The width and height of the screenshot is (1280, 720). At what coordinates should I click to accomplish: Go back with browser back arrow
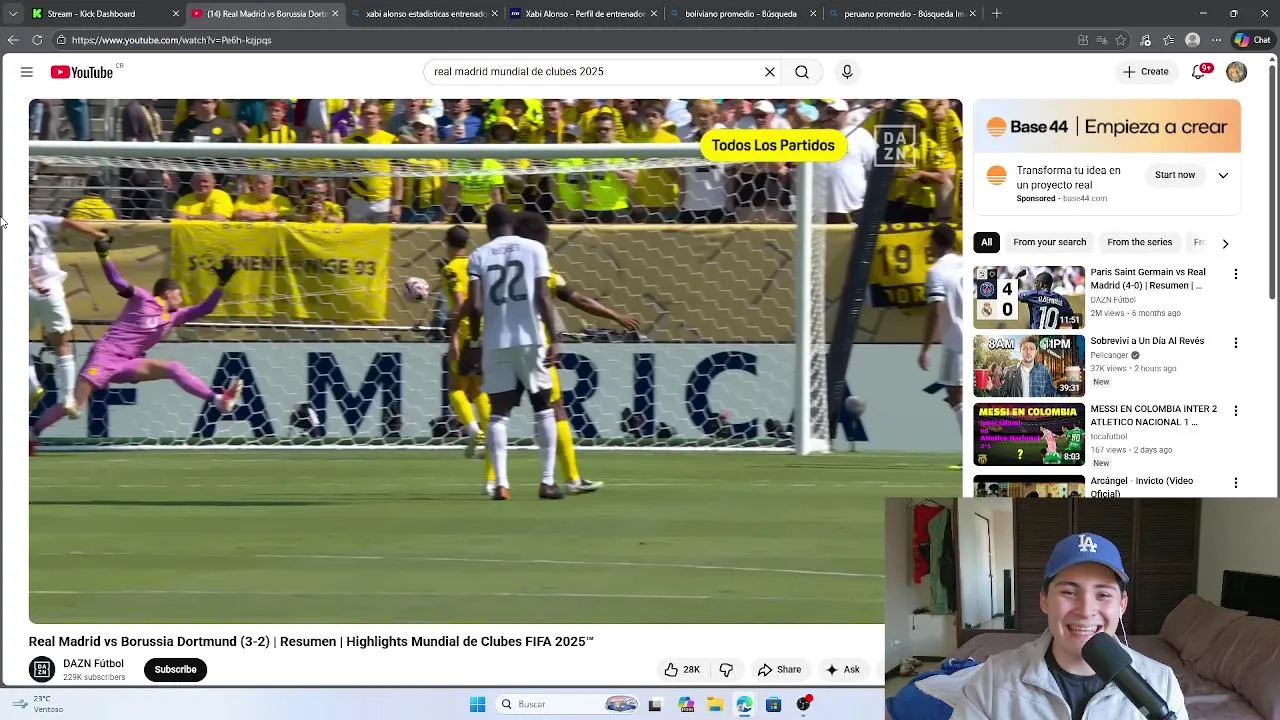pyautogui.click(x=13, y=40)
